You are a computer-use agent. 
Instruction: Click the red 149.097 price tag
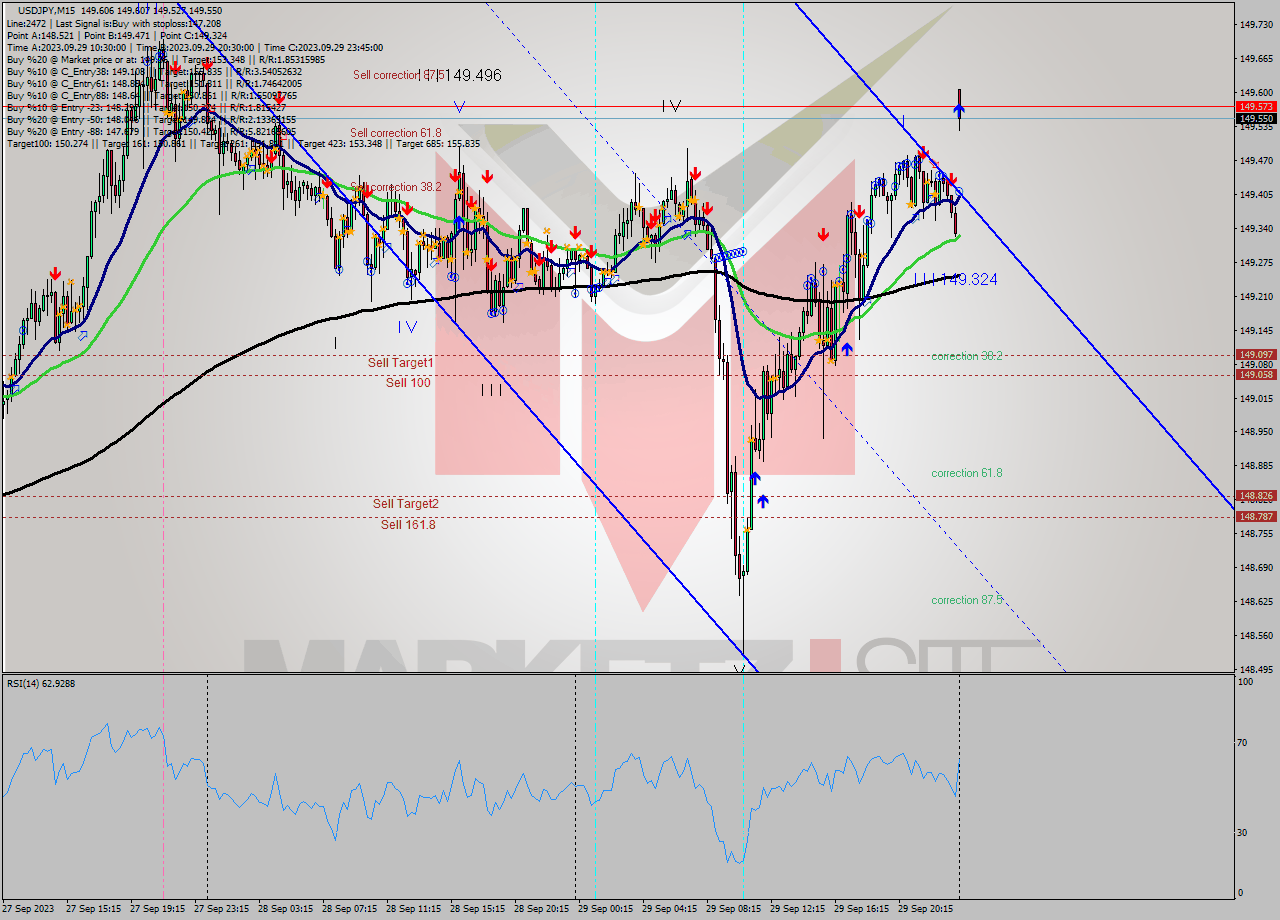point(1256,355)
